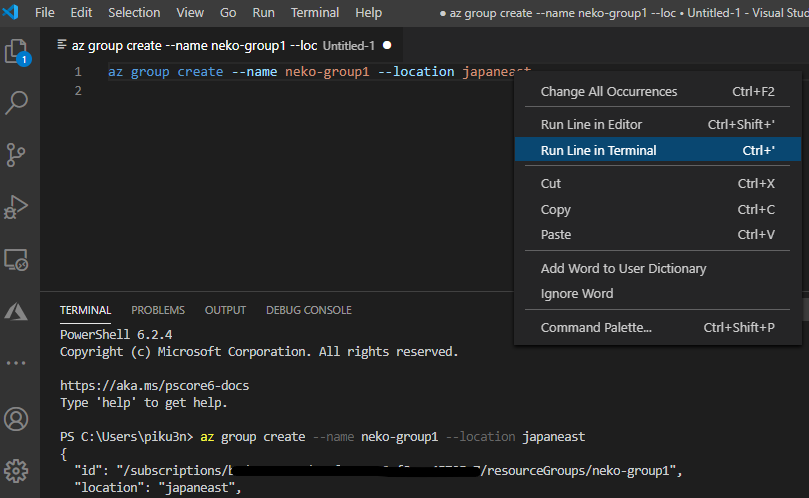The height and width of the screenshot is (498, 809).
Task: Open the File menu
Action: click(x=44, y=12)
